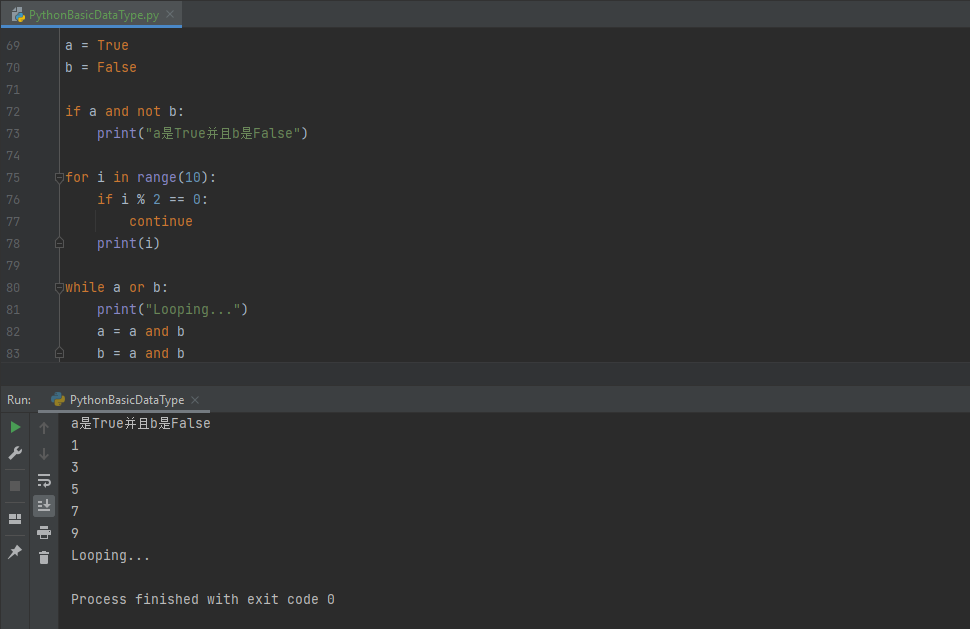Image resolution: width=970 pixels, height=629 pixels.
Task: Click the down stack trace arrow
Action: (x=44, y=454)
